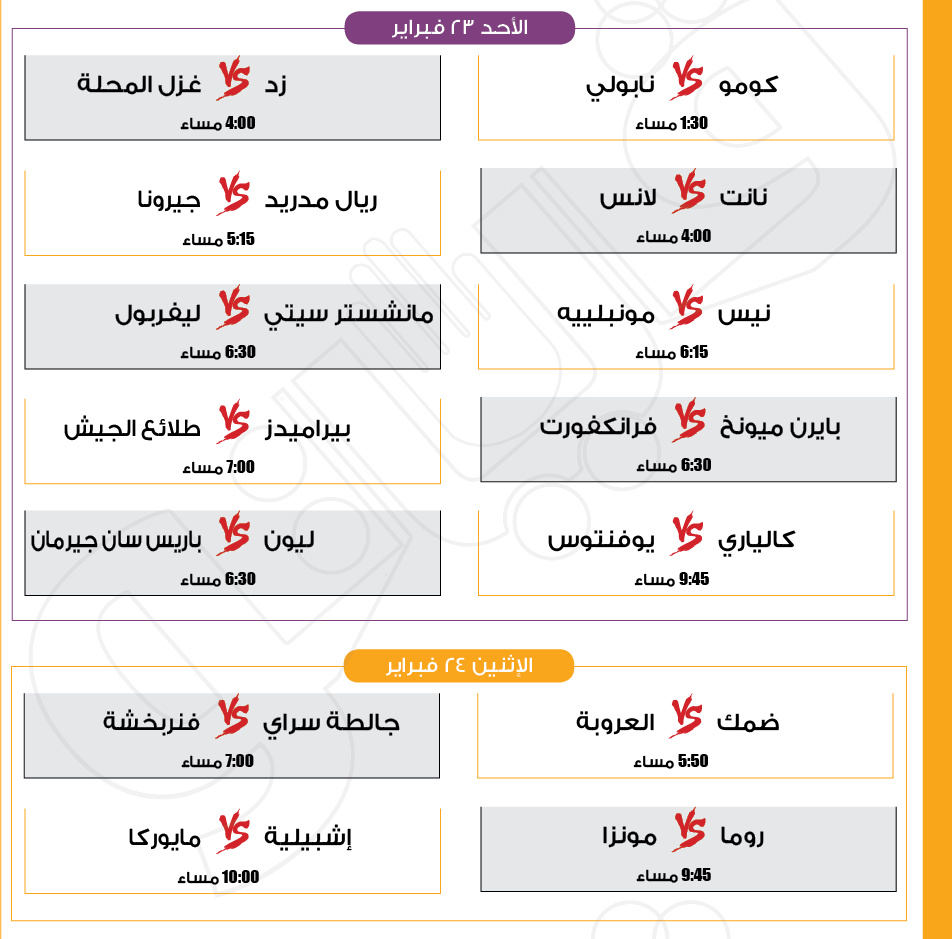Image resolution: width=952 pixels, height=939 pixels.
Task: Click the team name ليفربول (Liverpool)
Action: [158, 313]
